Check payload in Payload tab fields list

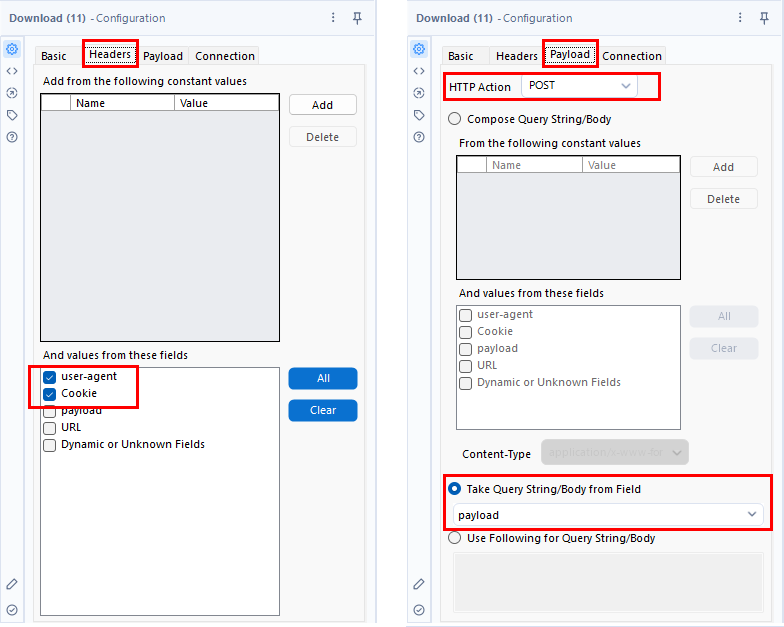point(466,349)
